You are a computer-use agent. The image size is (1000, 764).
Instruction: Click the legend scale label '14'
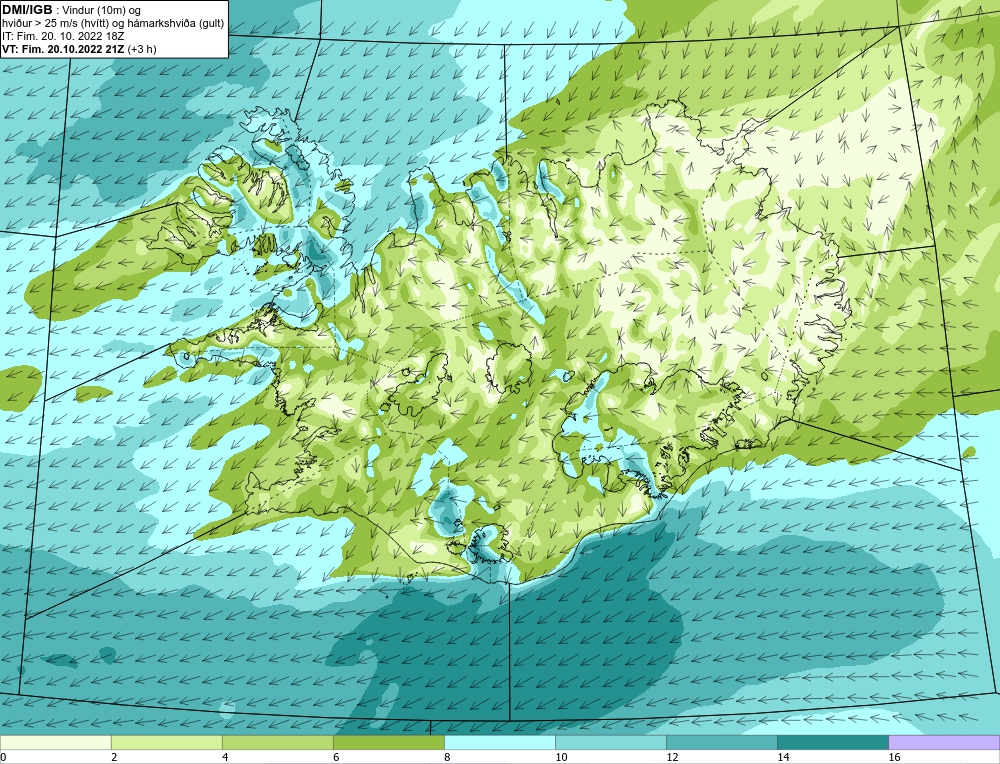783,757
